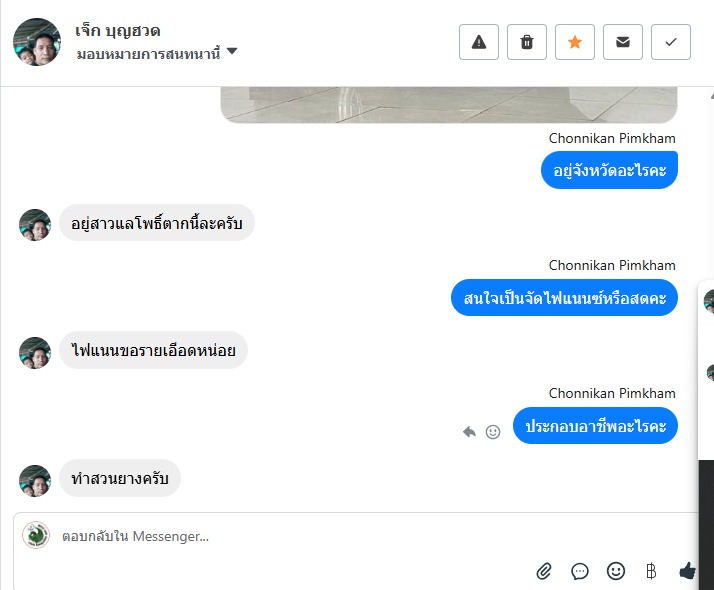Click the Baht currency payment icon
This screenshot has height=590, width=714.
tap(651, 571)
